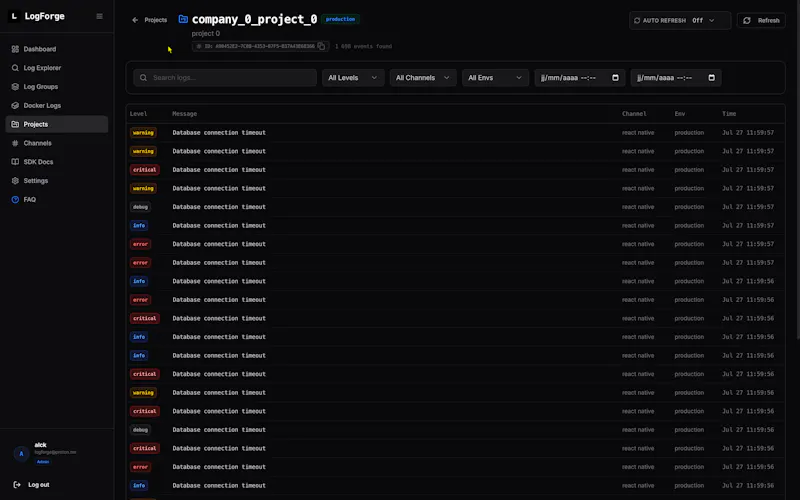800x500 pixels.
Task: Click the production environment badge
Action: (340, 19)
